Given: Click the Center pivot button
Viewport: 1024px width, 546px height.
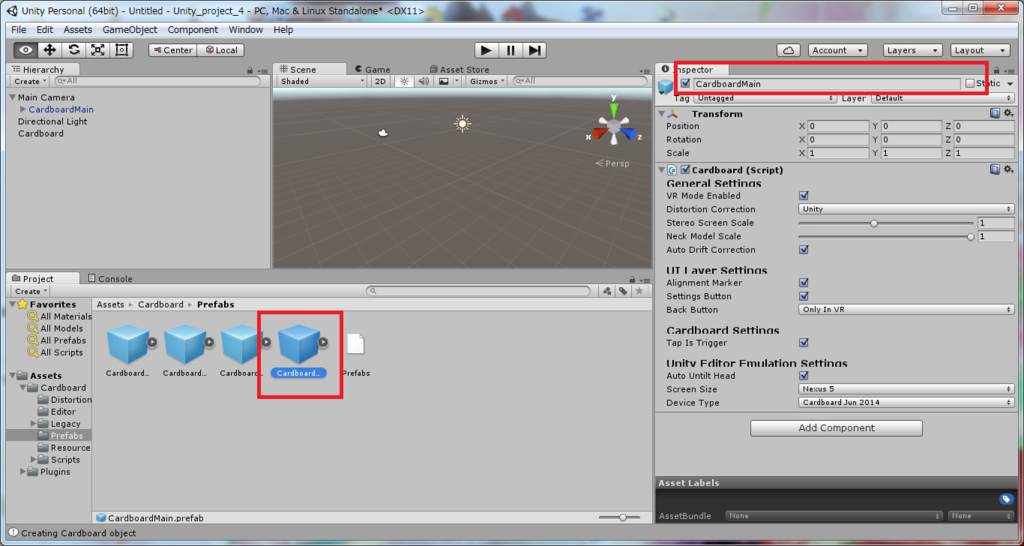Looking at the screenshot, I should pos(172,50).
